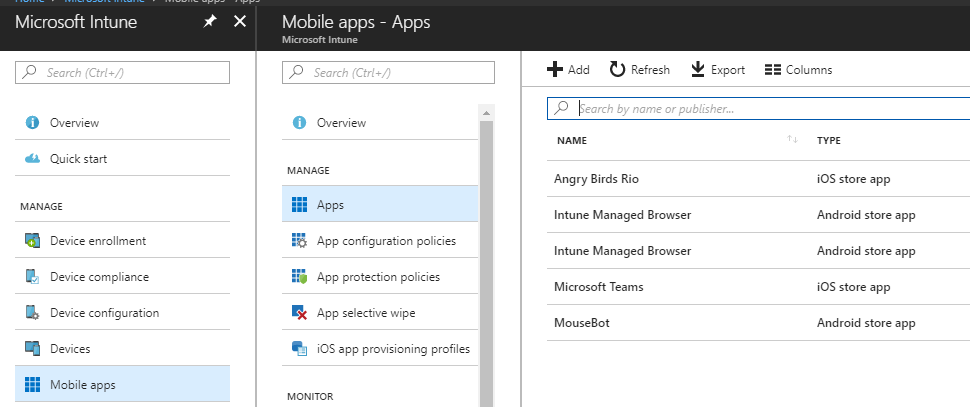Screen dimensions: 970x407
Task: Open the Columns chooser
Action: (798, 69)
